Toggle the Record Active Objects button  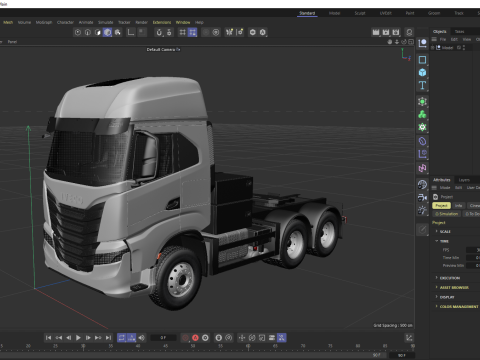(185, 338)
